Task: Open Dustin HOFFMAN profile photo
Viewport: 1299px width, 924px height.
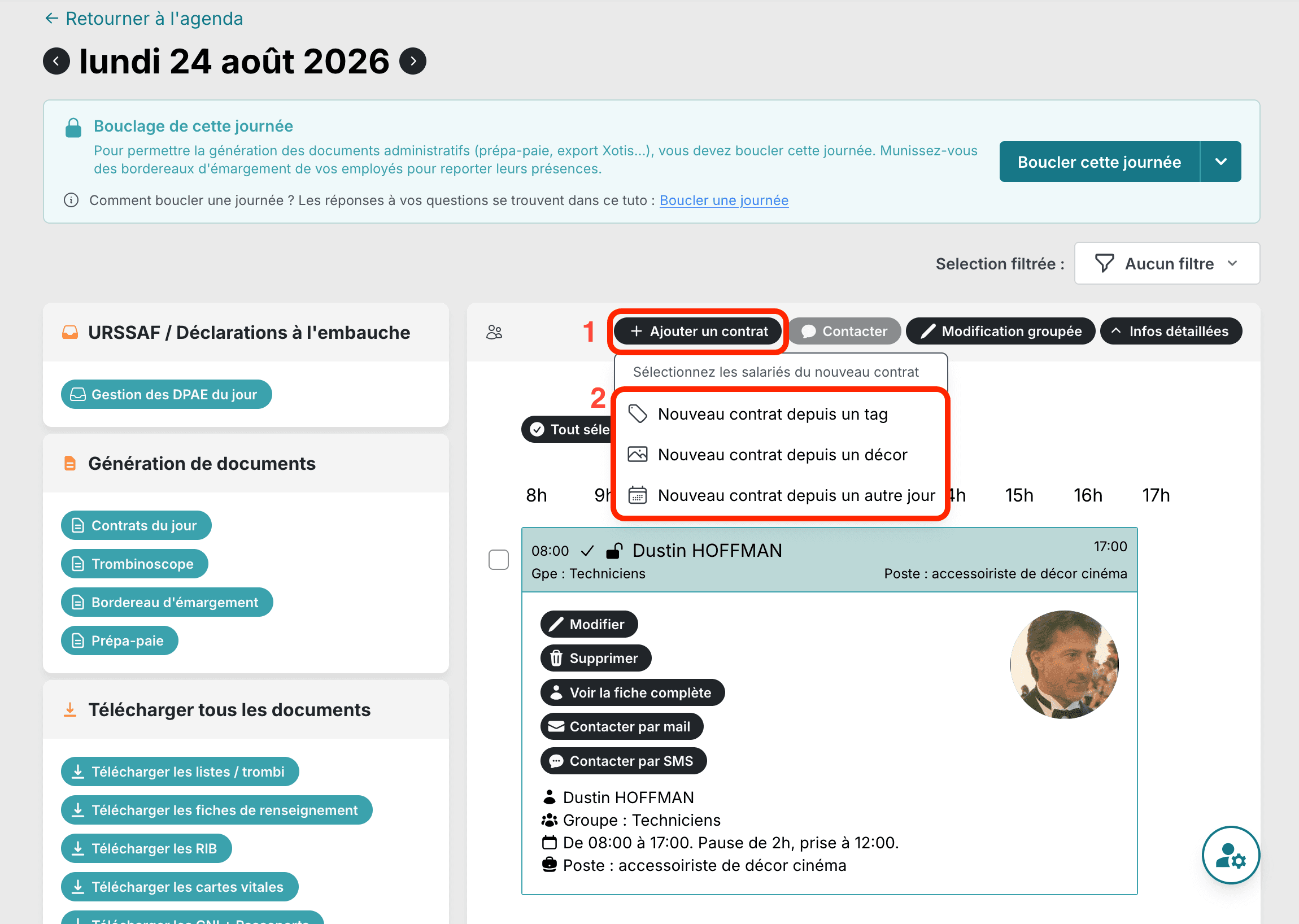Action: point(1064,665)
